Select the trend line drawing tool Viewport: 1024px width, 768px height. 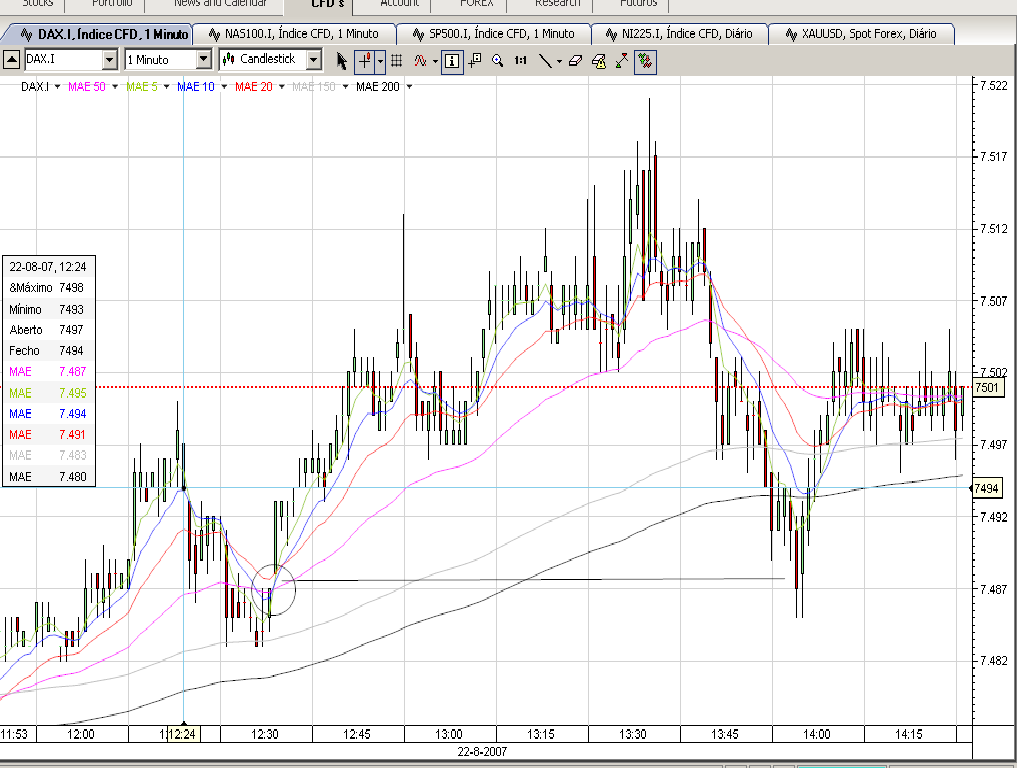click(x=545, y=60)
